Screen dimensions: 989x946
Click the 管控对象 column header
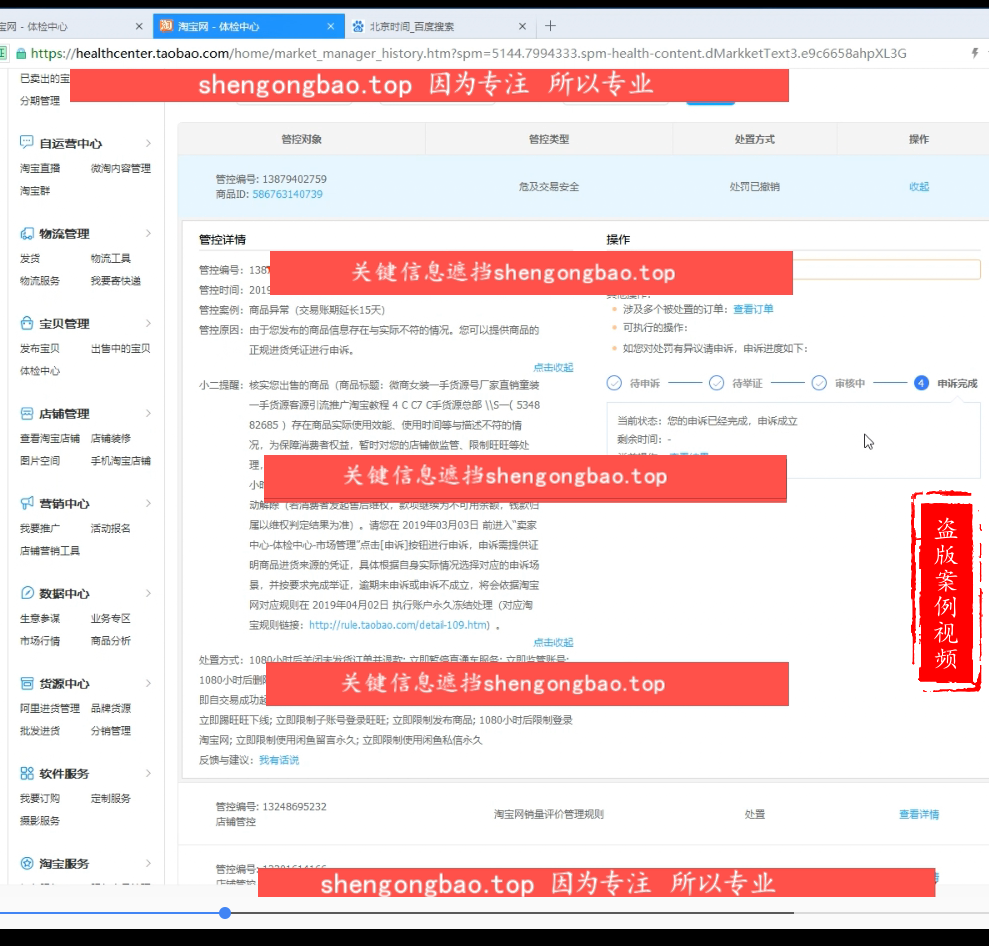pyautogui.click(x=301, y=139)
